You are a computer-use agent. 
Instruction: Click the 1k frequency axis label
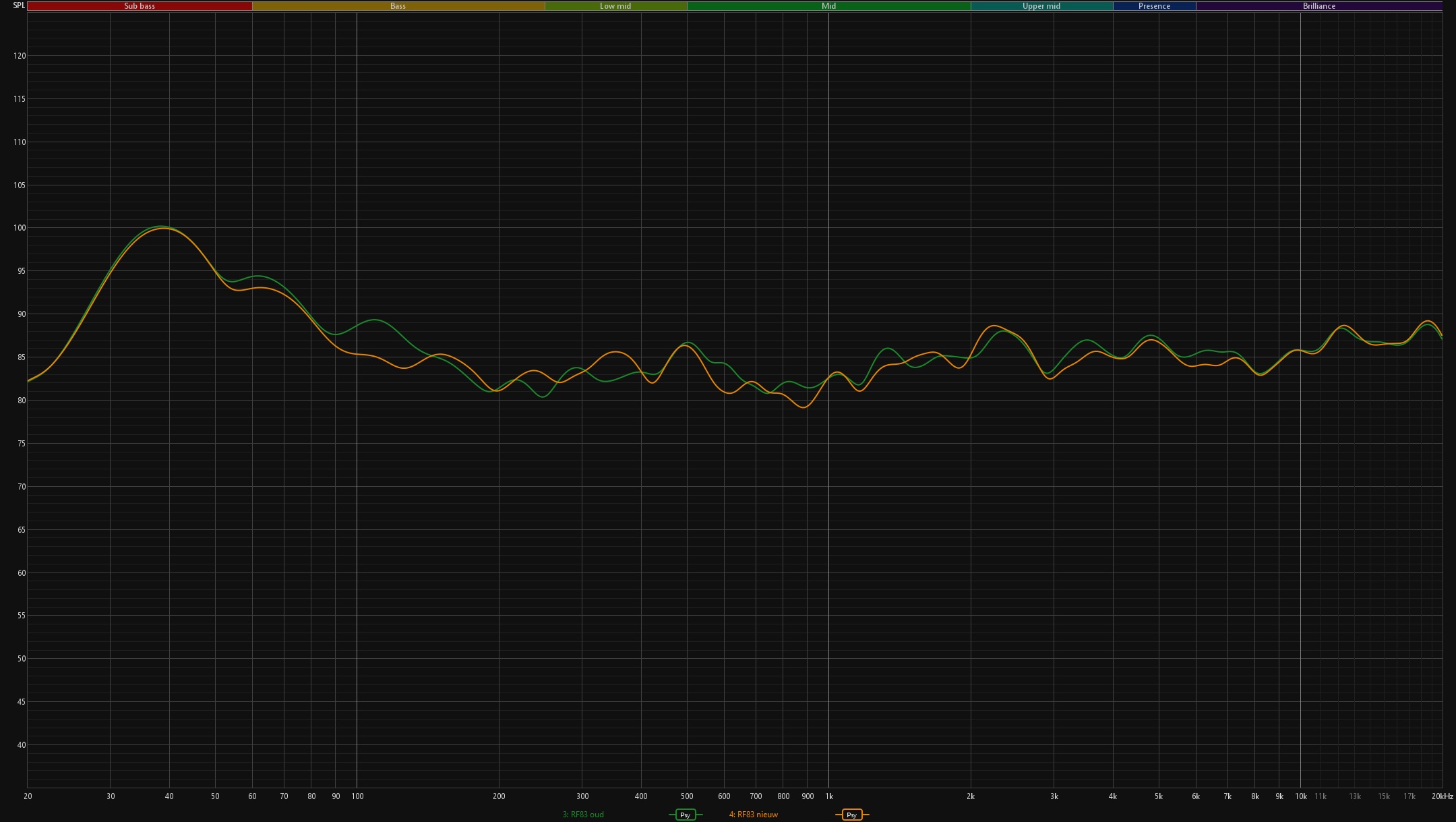coord(829,796)
